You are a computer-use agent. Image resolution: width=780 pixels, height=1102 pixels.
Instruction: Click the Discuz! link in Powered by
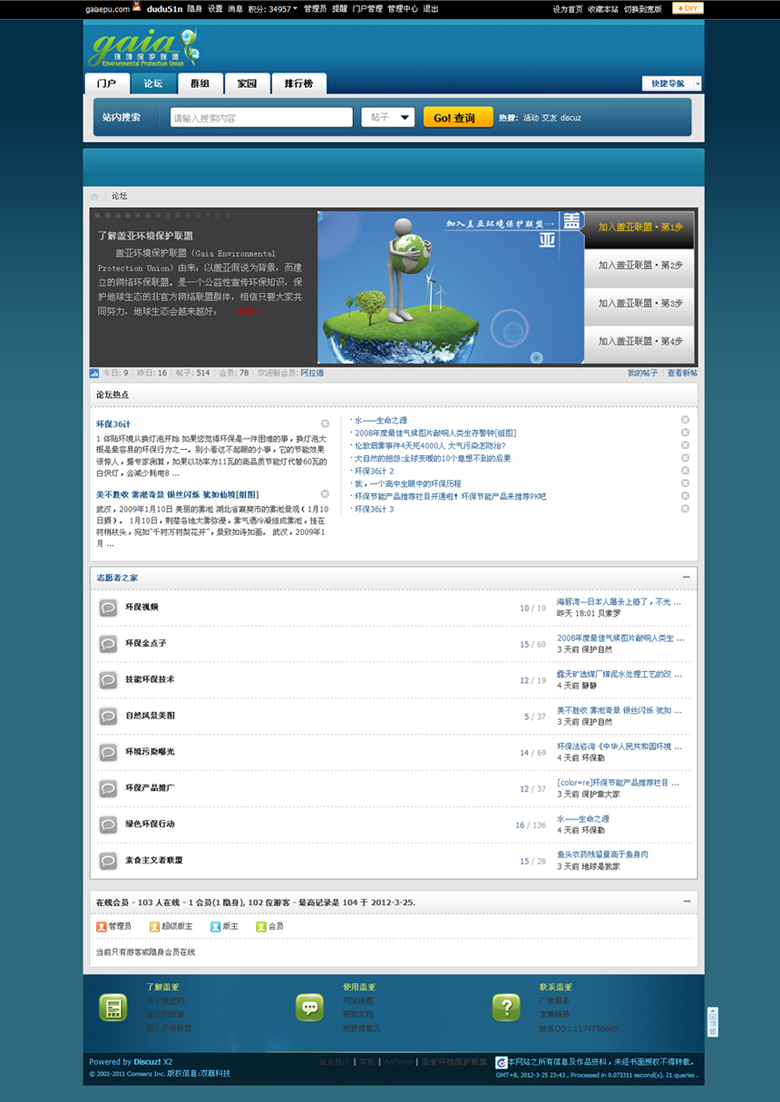(148, 1062)
